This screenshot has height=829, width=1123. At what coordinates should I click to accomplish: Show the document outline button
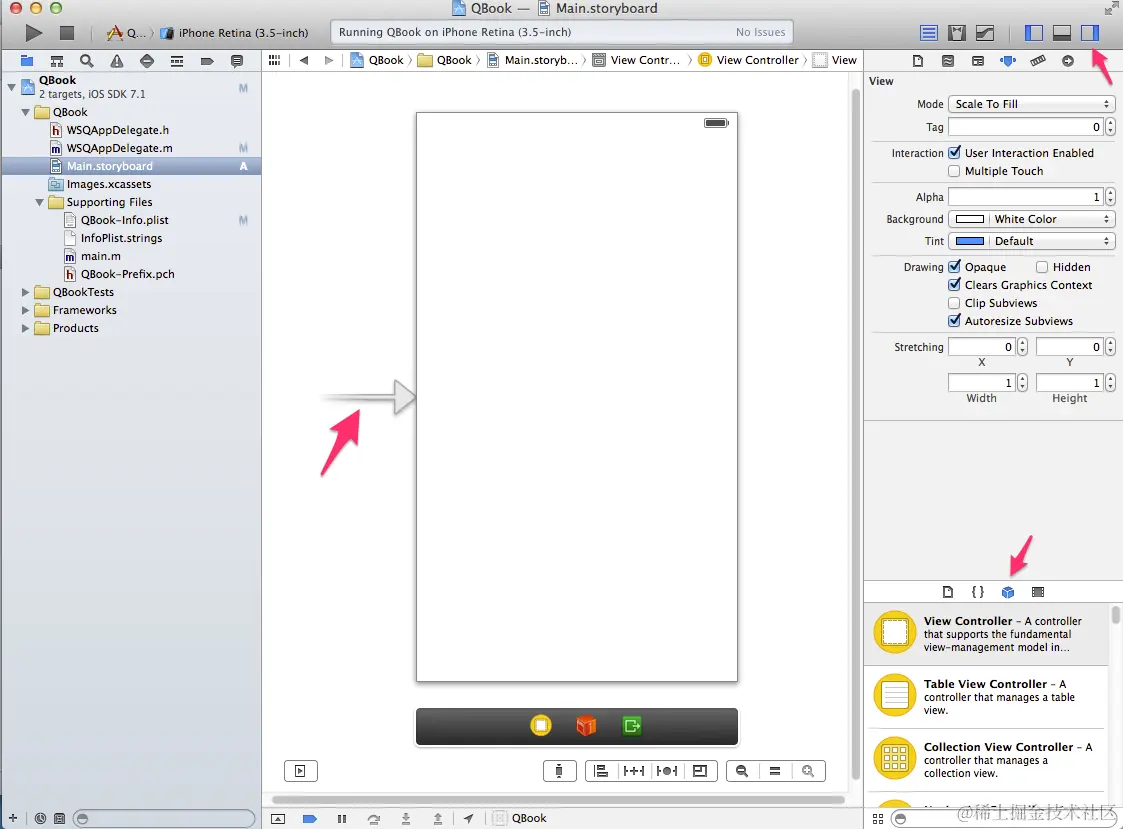pyautogui.click(x=301, y=771)
